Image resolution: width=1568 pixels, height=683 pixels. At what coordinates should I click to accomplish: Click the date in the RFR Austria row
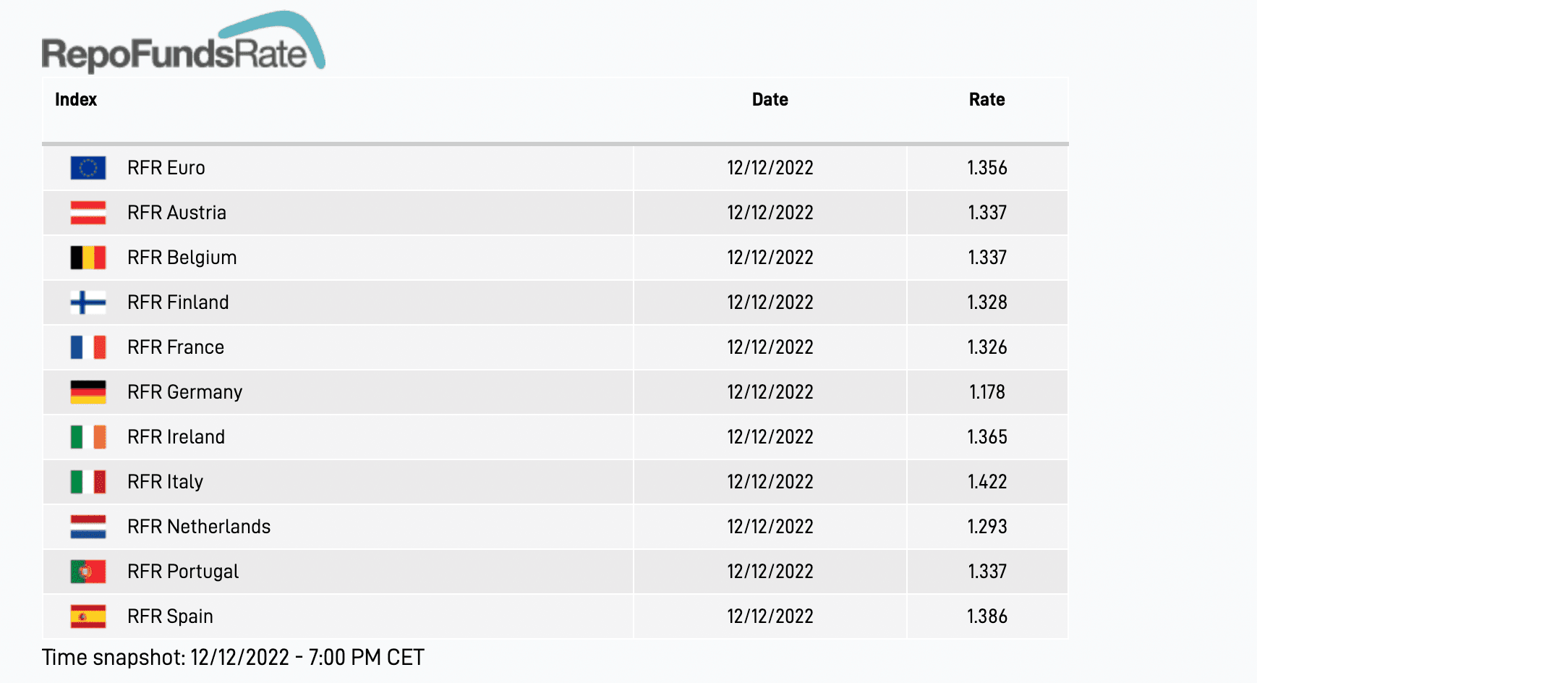point(770,213)
